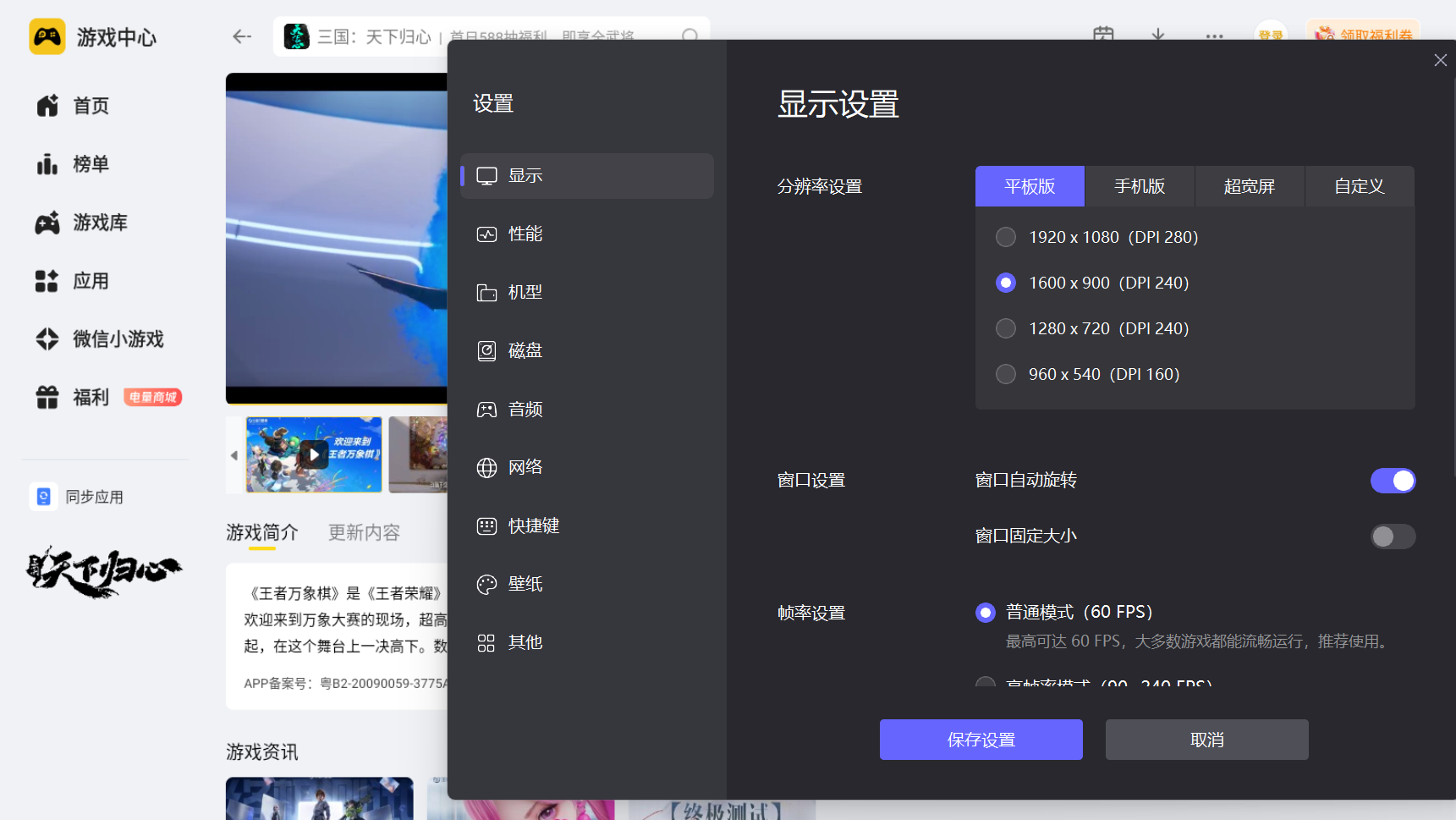This screenshot has width=1456, height=820.
Task: Open the 壁纸 wallpaper settings
Action: [525, 585]
